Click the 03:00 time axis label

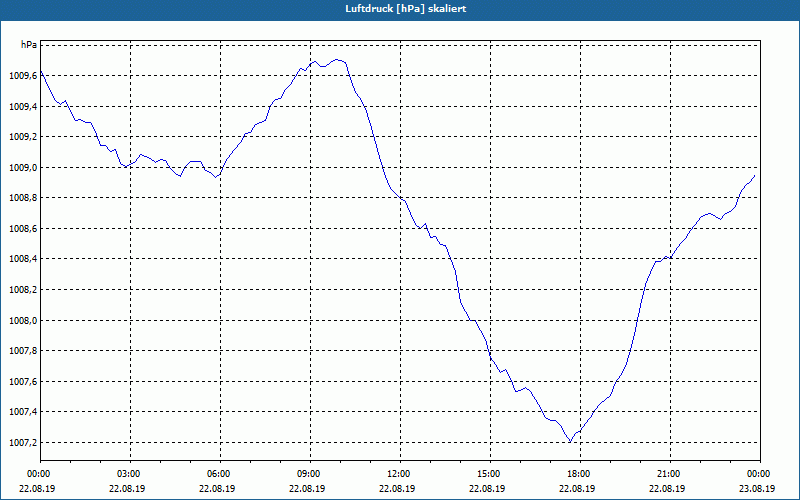point(130,473)
